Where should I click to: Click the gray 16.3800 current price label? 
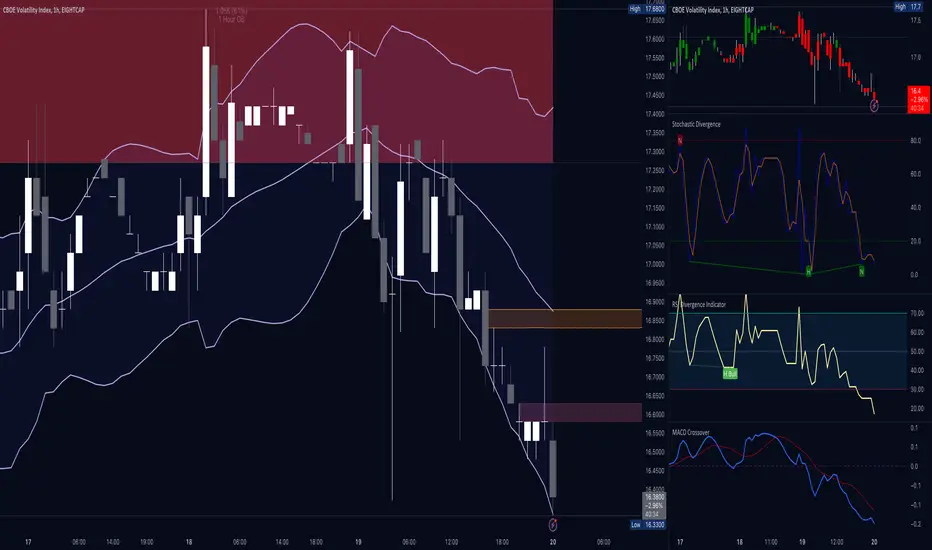(654, 505)
